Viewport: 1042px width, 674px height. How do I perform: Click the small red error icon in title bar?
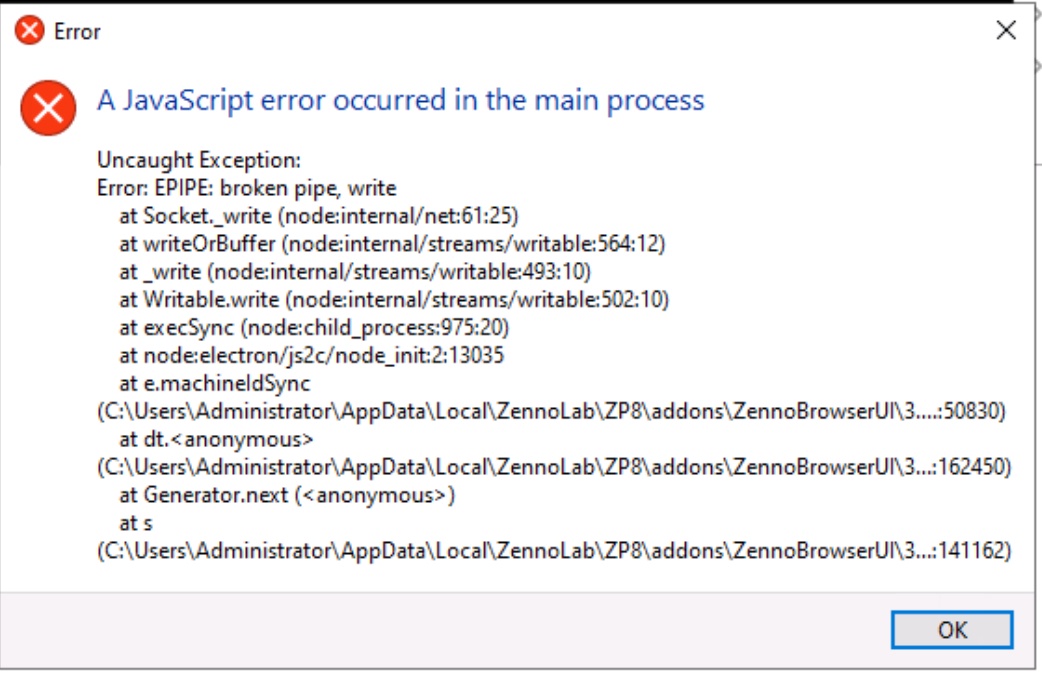(x=30, y=31)
